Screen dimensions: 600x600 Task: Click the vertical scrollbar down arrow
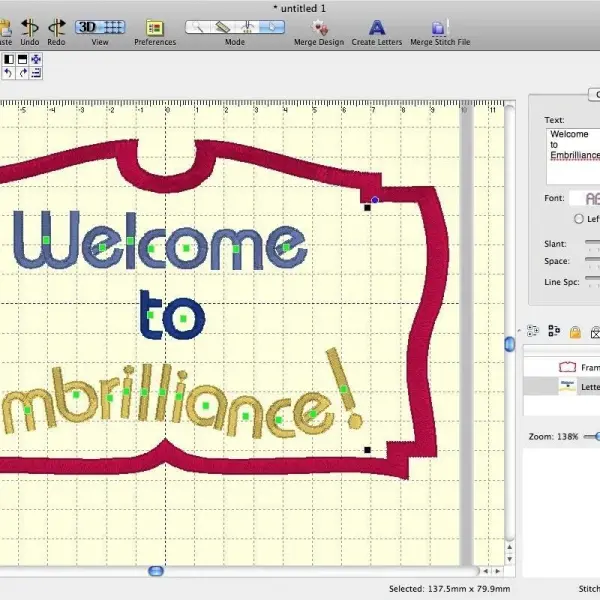tap(509, 559)
